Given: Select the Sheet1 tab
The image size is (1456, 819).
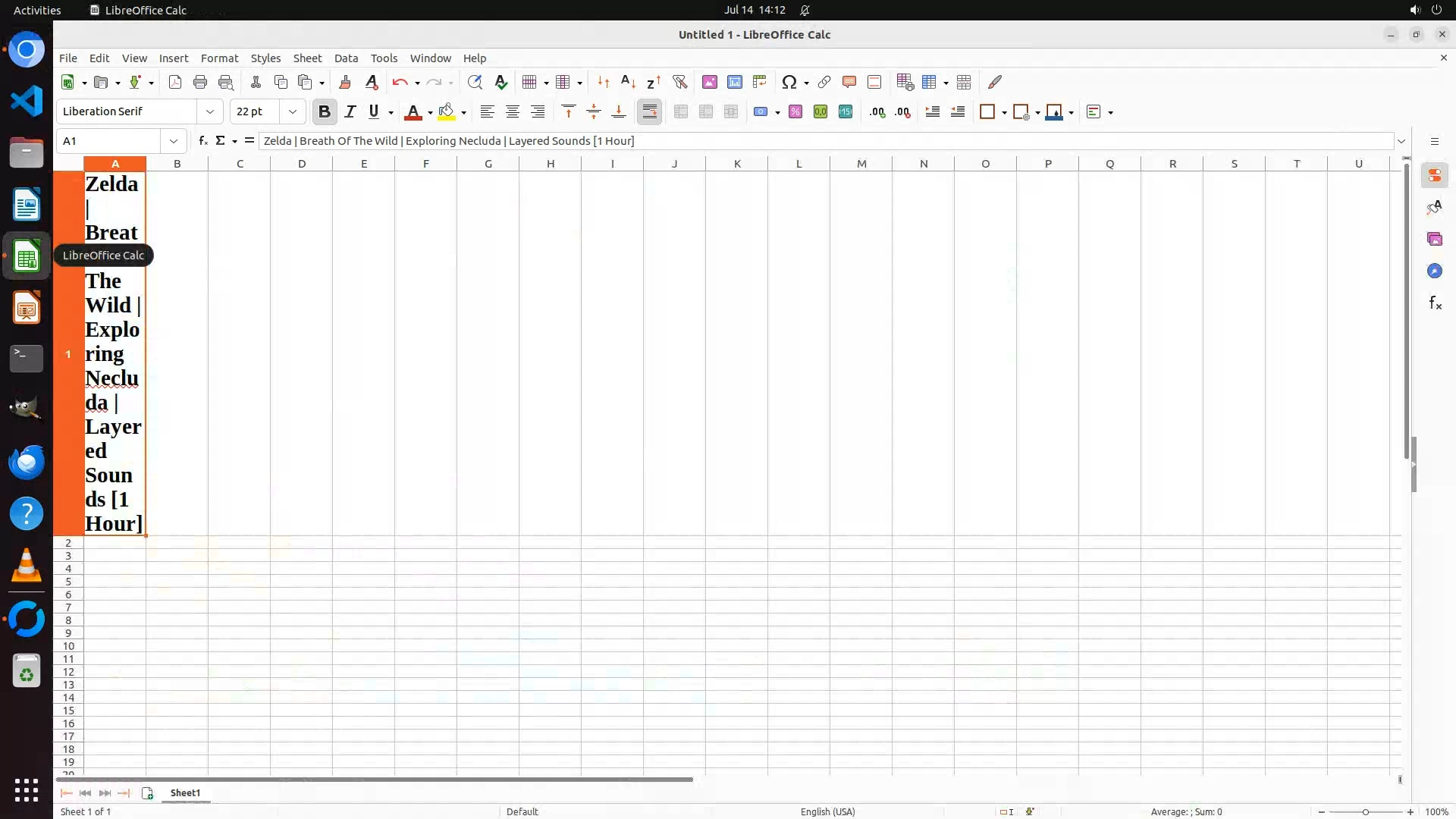Looking at the screenshot, I should pos(185,792).
